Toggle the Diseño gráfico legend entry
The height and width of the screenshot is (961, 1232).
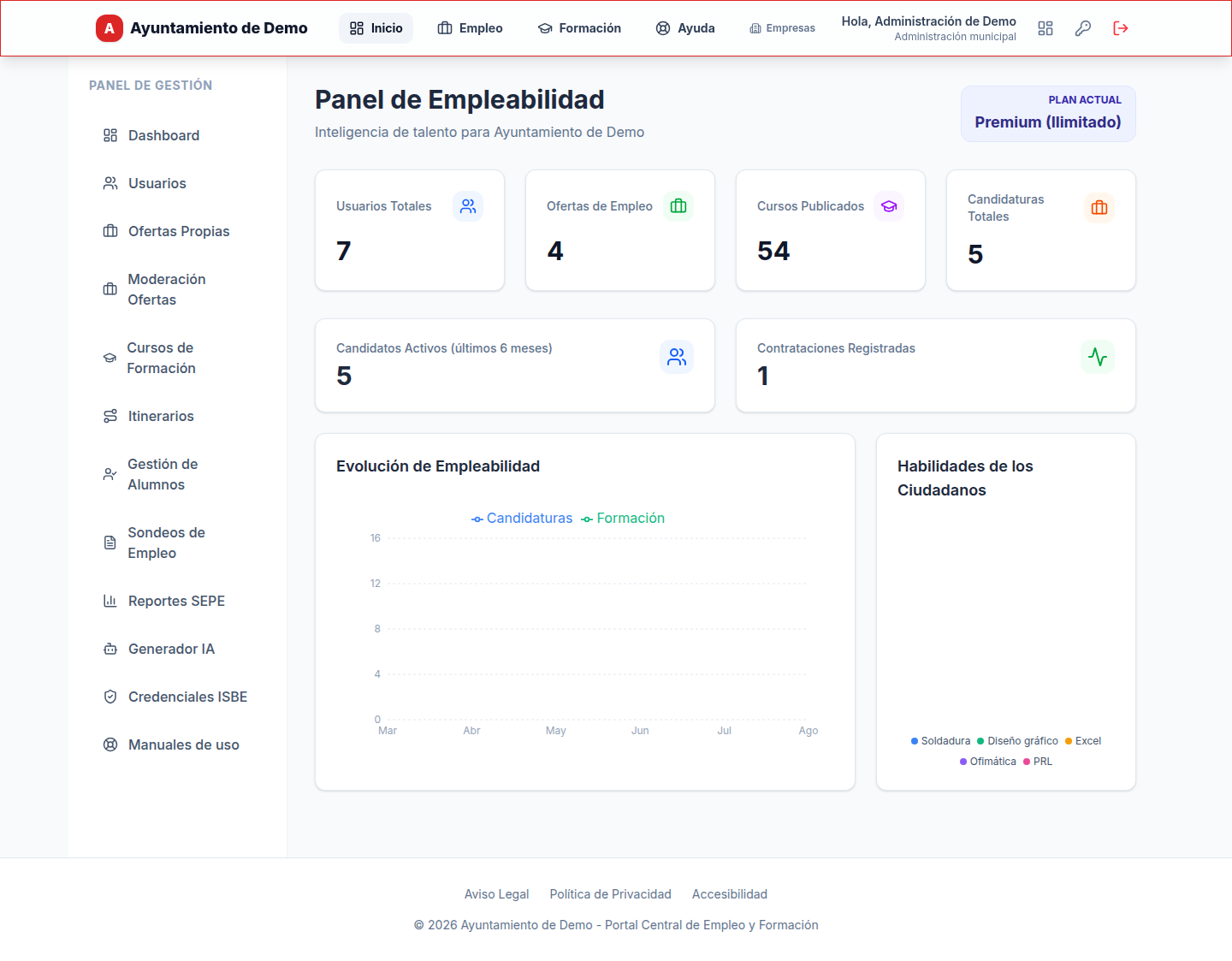click(1017, 741)
